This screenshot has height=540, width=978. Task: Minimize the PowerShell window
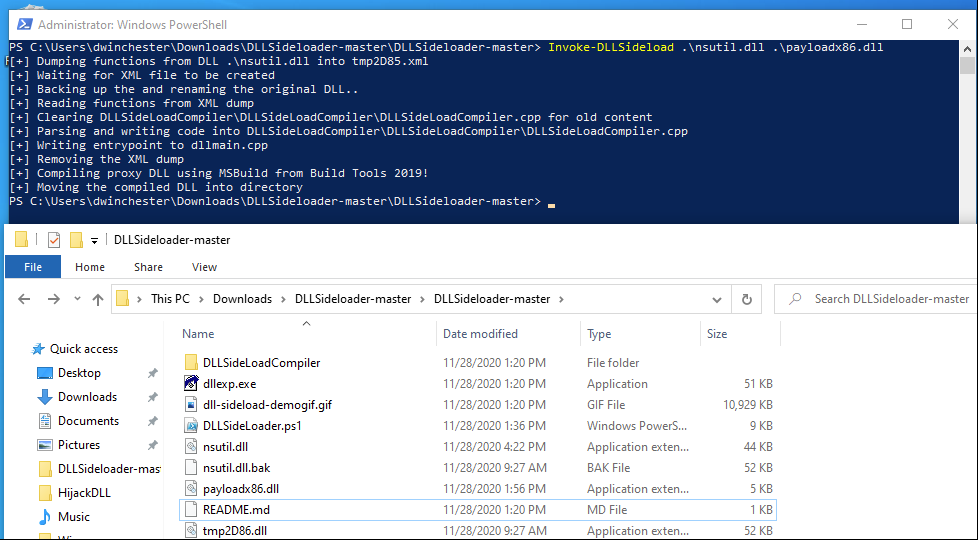862,24
